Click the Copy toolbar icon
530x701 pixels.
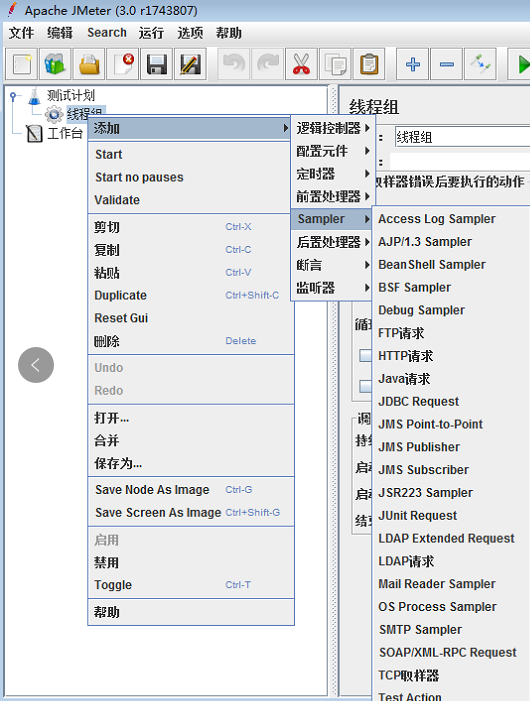(x=336, y=64)
